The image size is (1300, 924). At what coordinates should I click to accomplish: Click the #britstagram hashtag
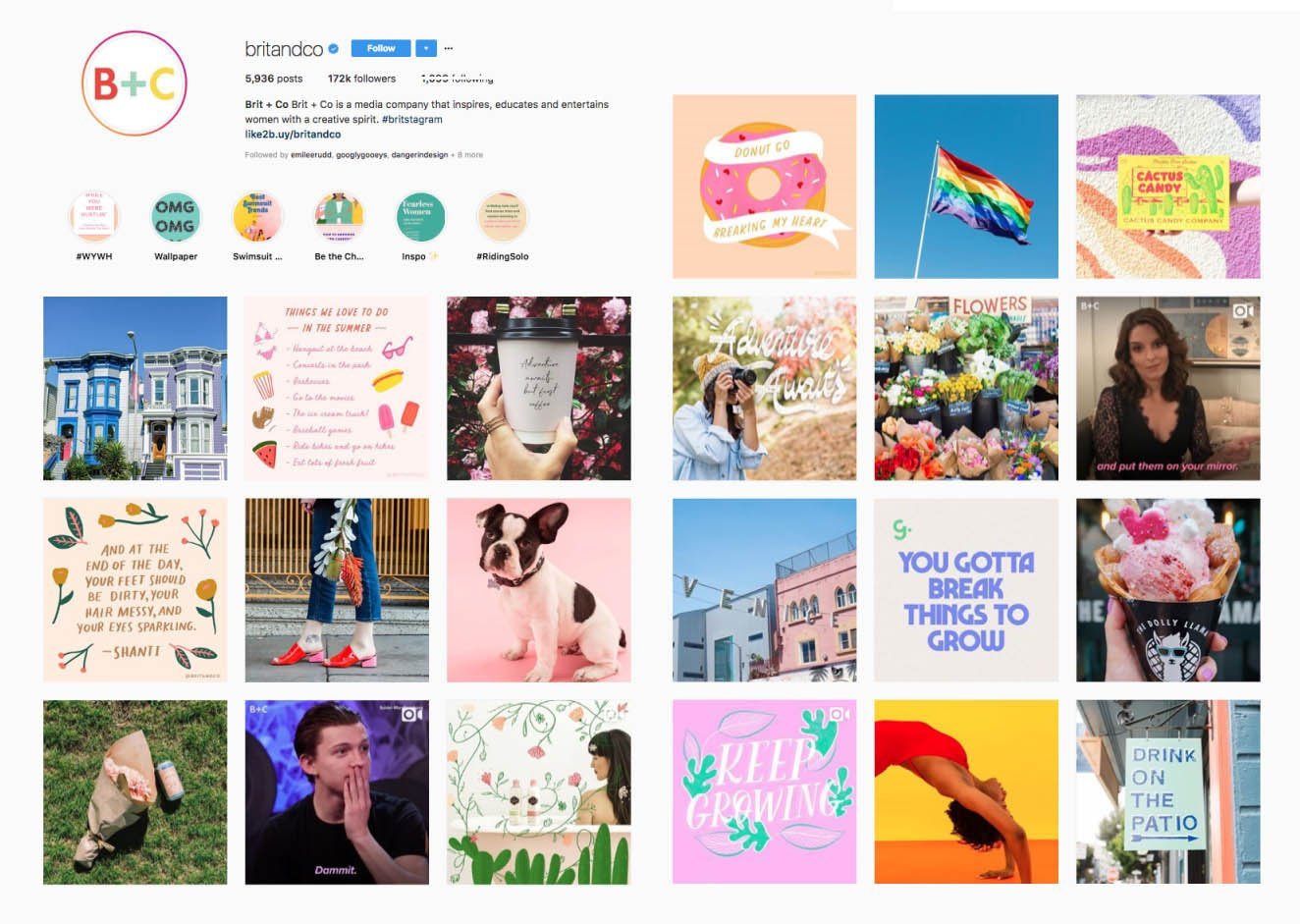tap(412, 120)
